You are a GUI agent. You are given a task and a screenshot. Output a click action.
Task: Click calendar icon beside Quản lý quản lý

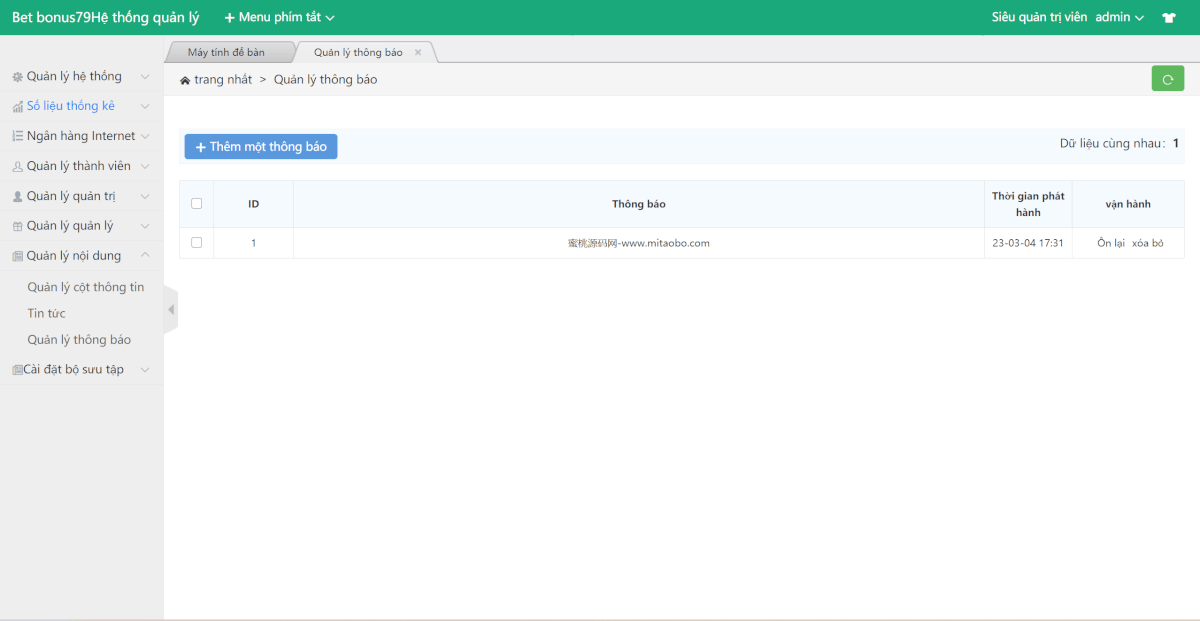17,226
